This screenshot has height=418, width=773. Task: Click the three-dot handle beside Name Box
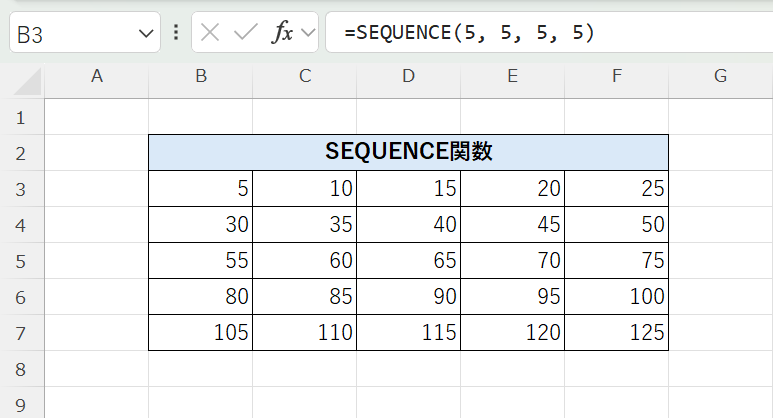pyautogui.click(x=176, y=33)
